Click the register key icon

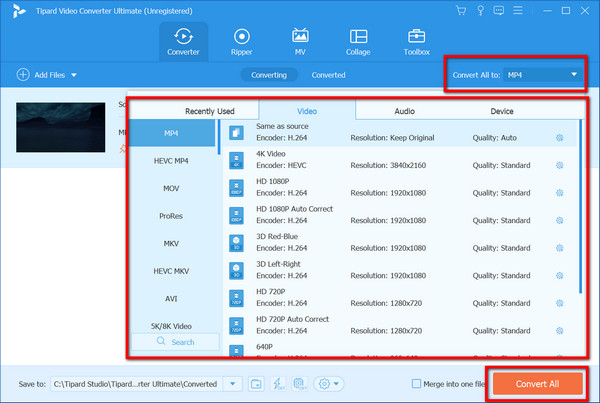tap(480, 11)
